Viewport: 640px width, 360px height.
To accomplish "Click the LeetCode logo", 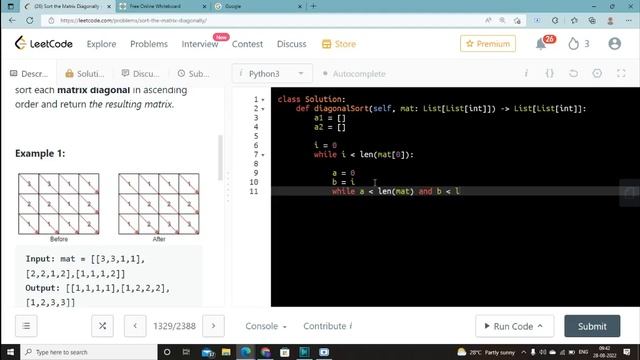I will 44,43.
